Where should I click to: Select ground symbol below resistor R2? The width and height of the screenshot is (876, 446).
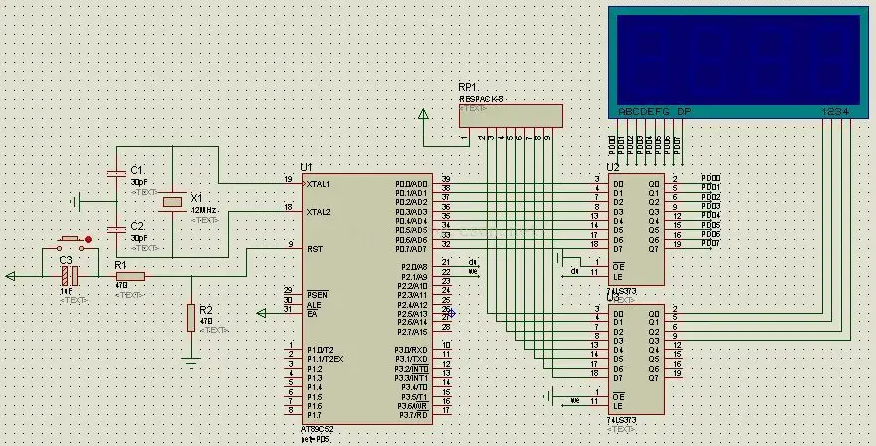191,362
